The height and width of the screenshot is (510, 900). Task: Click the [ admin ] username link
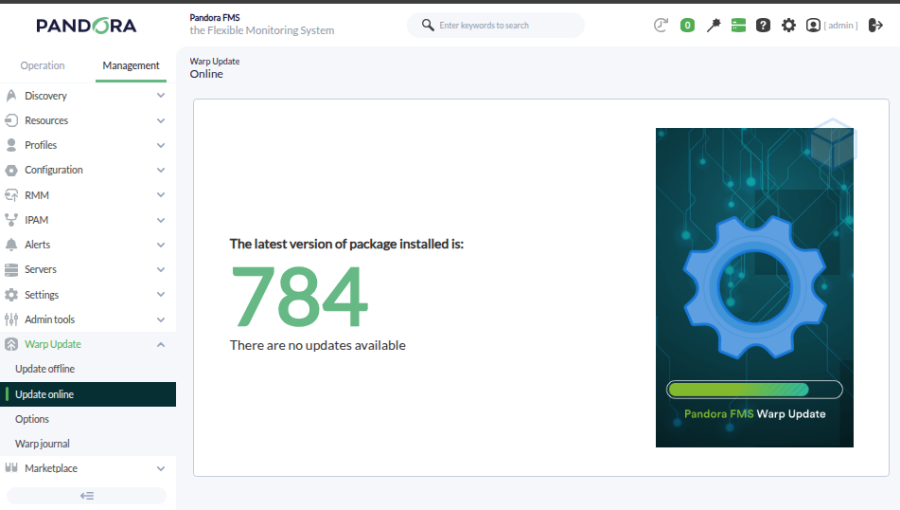click(x=840, y=25)
